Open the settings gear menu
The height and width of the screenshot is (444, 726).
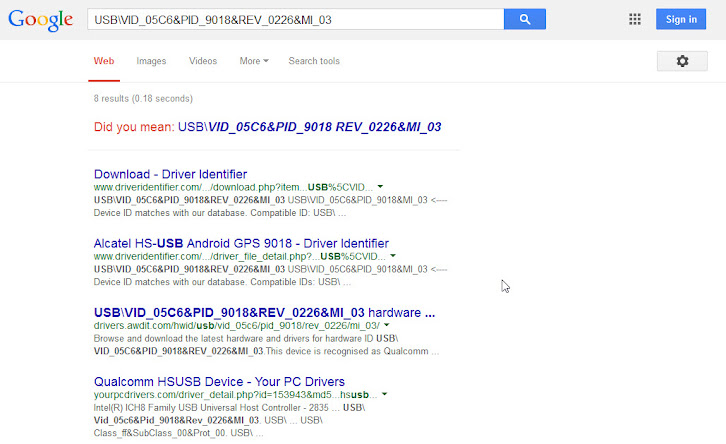(682, 61)
